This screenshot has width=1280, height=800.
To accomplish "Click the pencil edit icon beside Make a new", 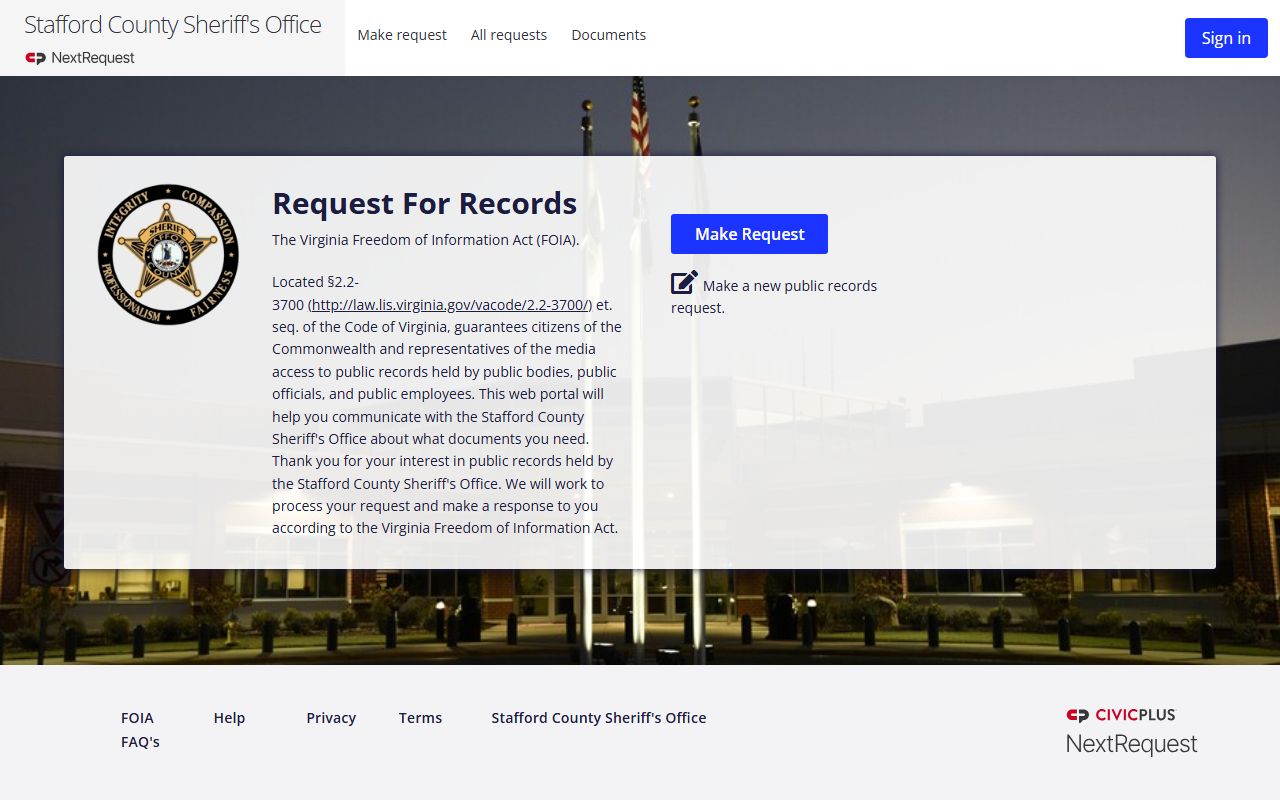I will (684, 283).
